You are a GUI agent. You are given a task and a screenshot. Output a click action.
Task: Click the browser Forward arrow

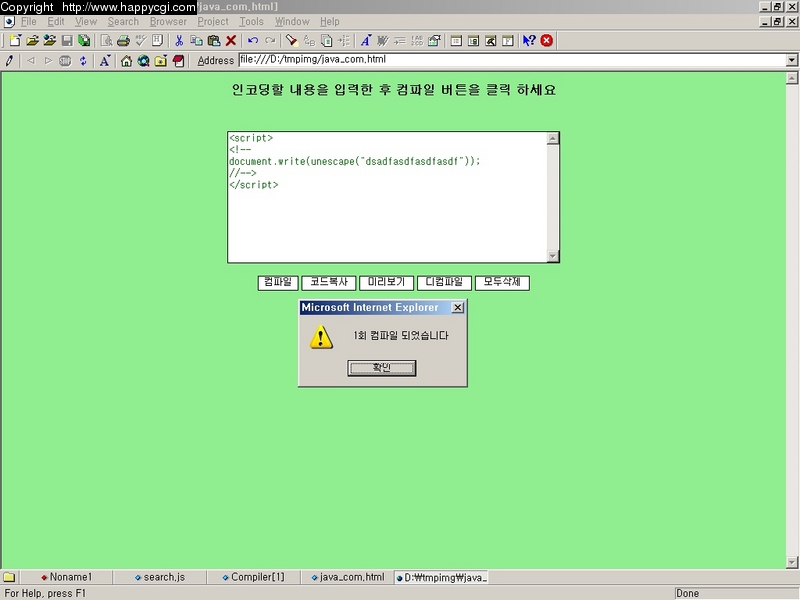click(x=48, y=61)
